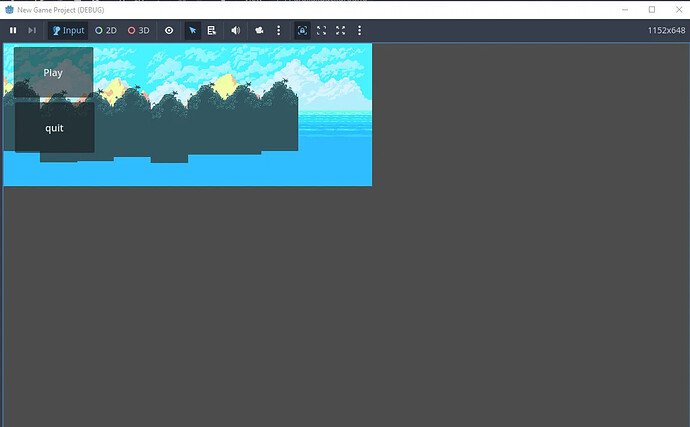
Task: Click the next frame step button
Action: [32, 31]
